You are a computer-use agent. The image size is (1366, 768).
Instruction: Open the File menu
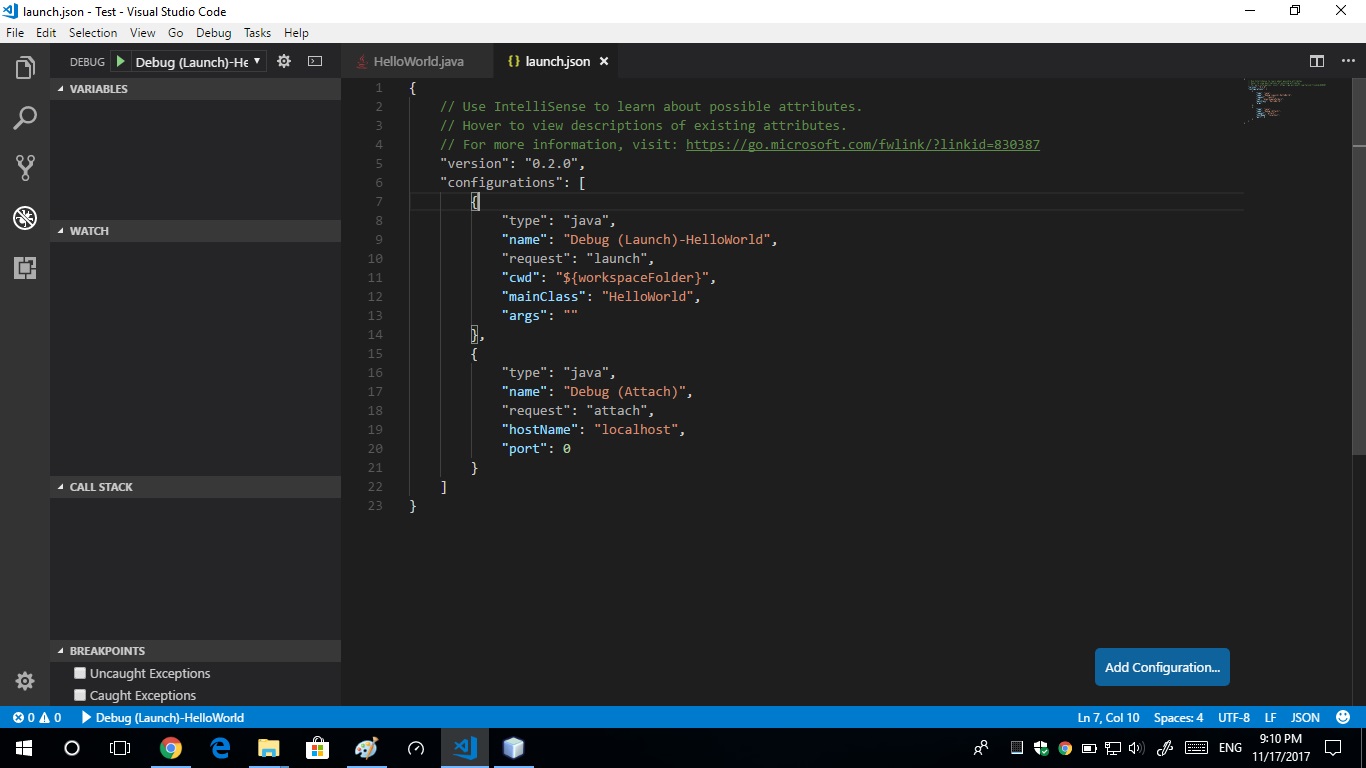tap(15, 33)
